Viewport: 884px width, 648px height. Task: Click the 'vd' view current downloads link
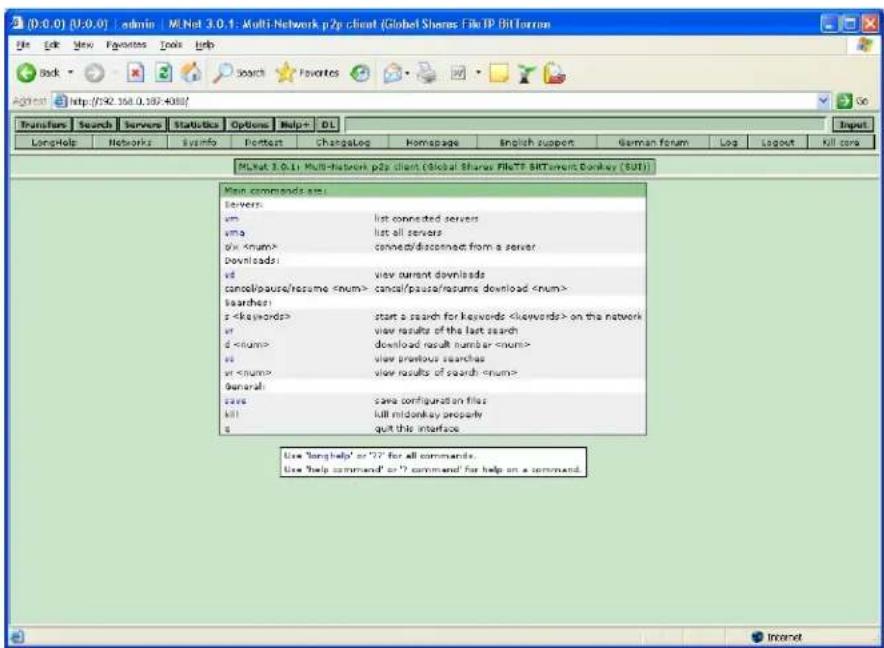tap(229, 275)
